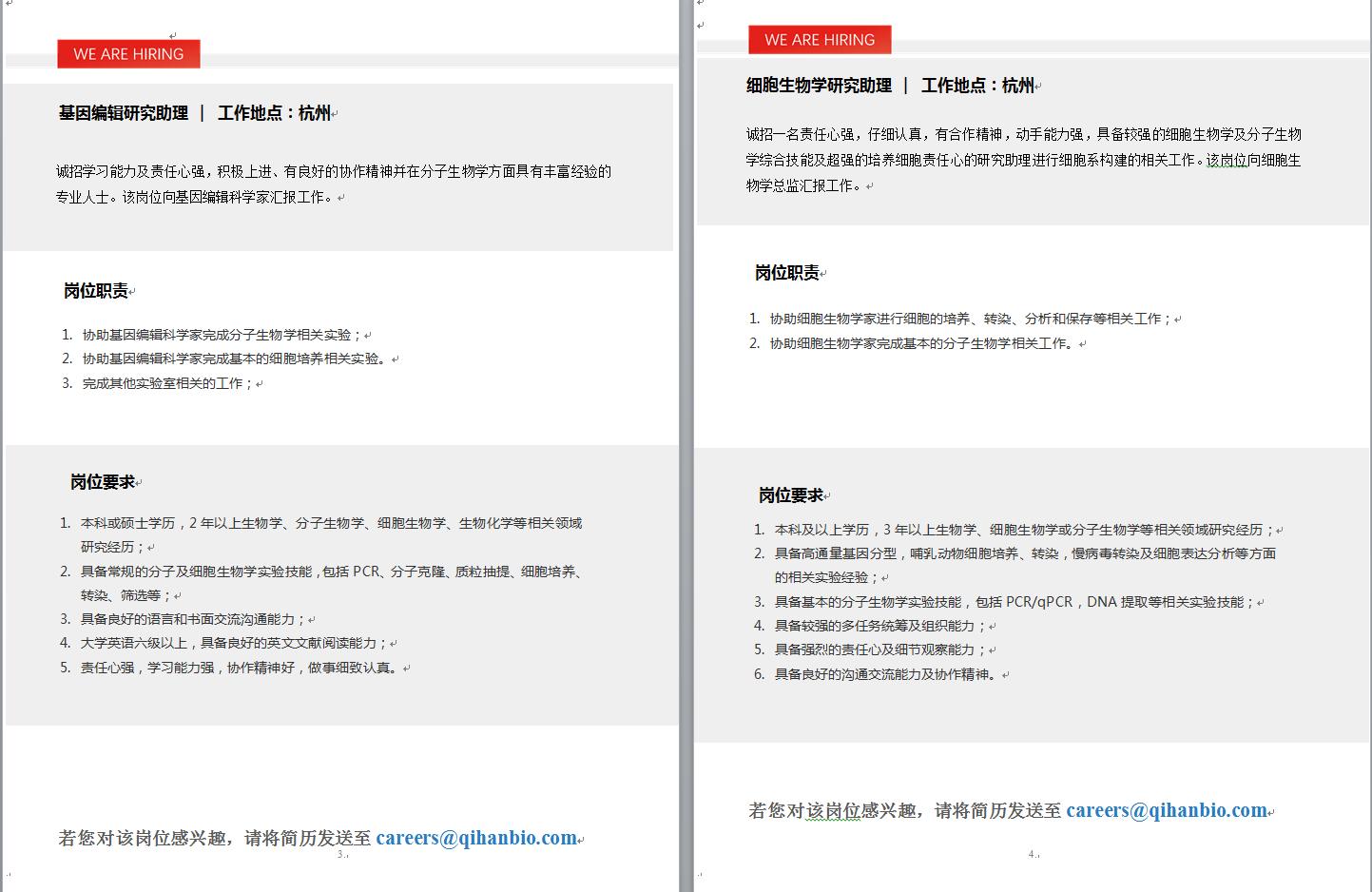This screenshot has width=1372, height=892.
Task: Click 岗位要求 heading on right page
Action: point(791,495)
